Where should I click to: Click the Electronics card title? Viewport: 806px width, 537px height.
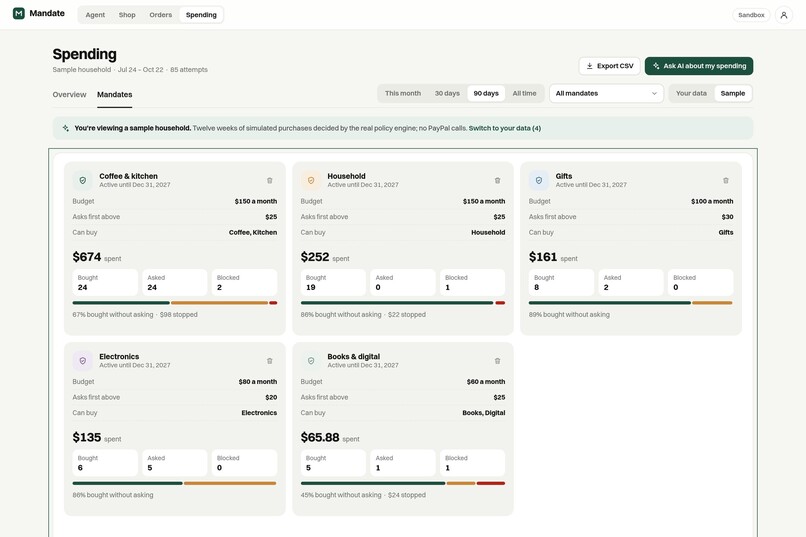[119, 356]
